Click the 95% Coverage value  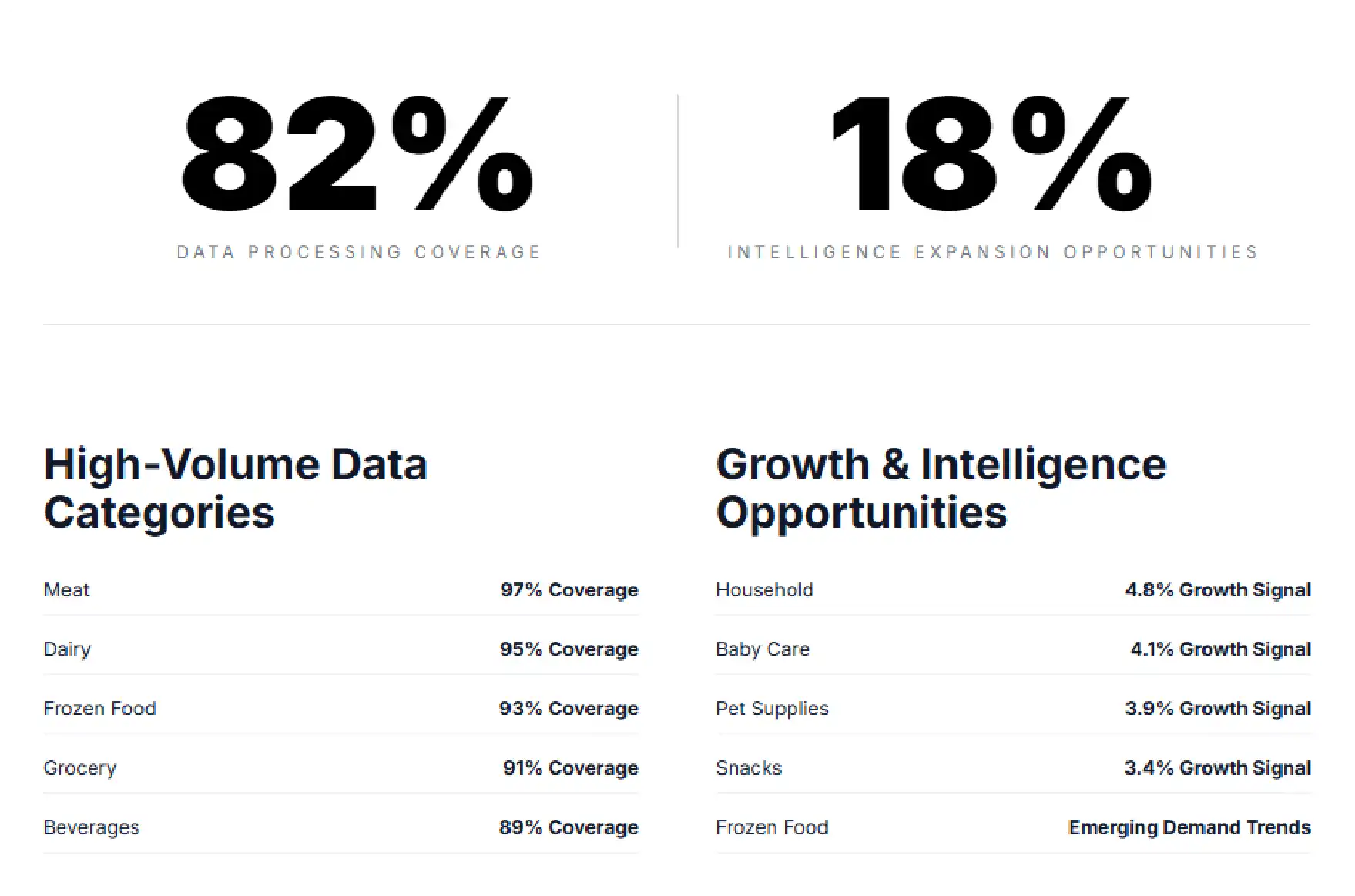pyautogui.click(x=569, y=649)
